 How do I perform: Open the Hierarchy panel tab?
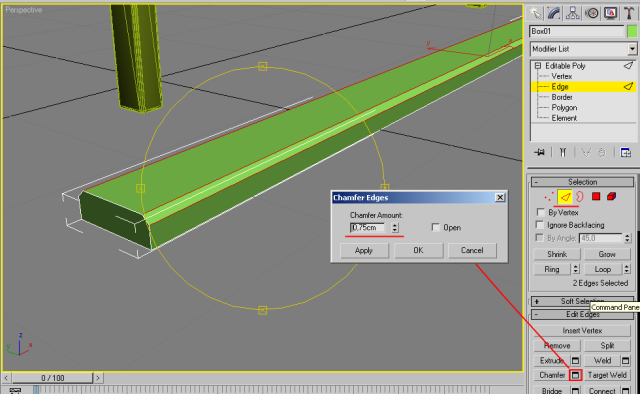(573, 13)
